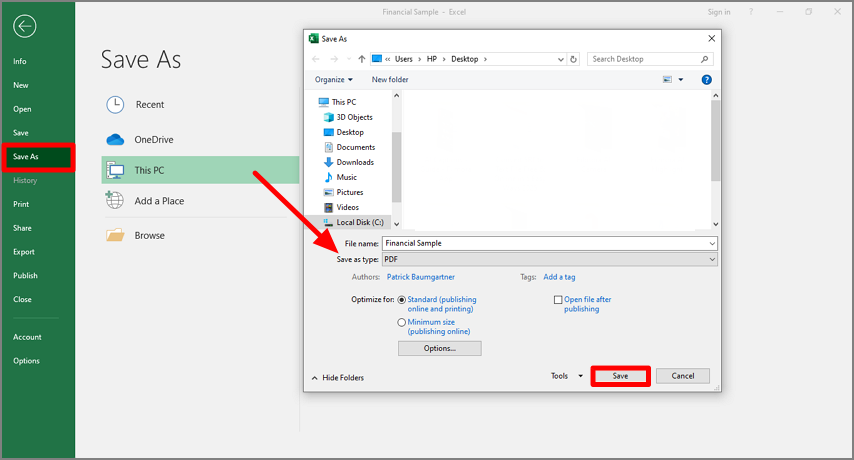Click the Browse folder icon
Image resolution: width=854 pixels, height=460 pixels.
click(x=115, y=235)
